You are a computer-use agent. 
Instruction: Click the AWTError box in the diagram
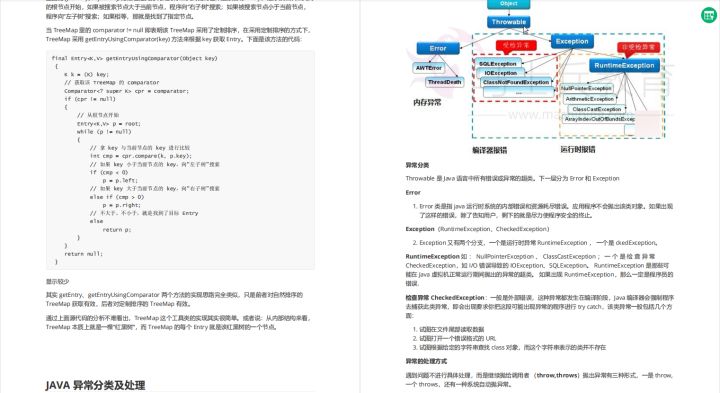[428, 67]
